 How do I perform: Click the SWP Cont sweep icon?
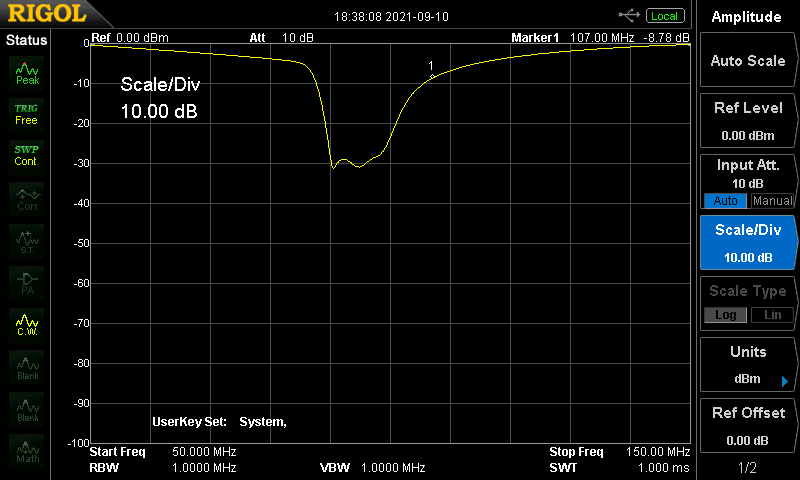pyautogui.click(x=27, y=155)
